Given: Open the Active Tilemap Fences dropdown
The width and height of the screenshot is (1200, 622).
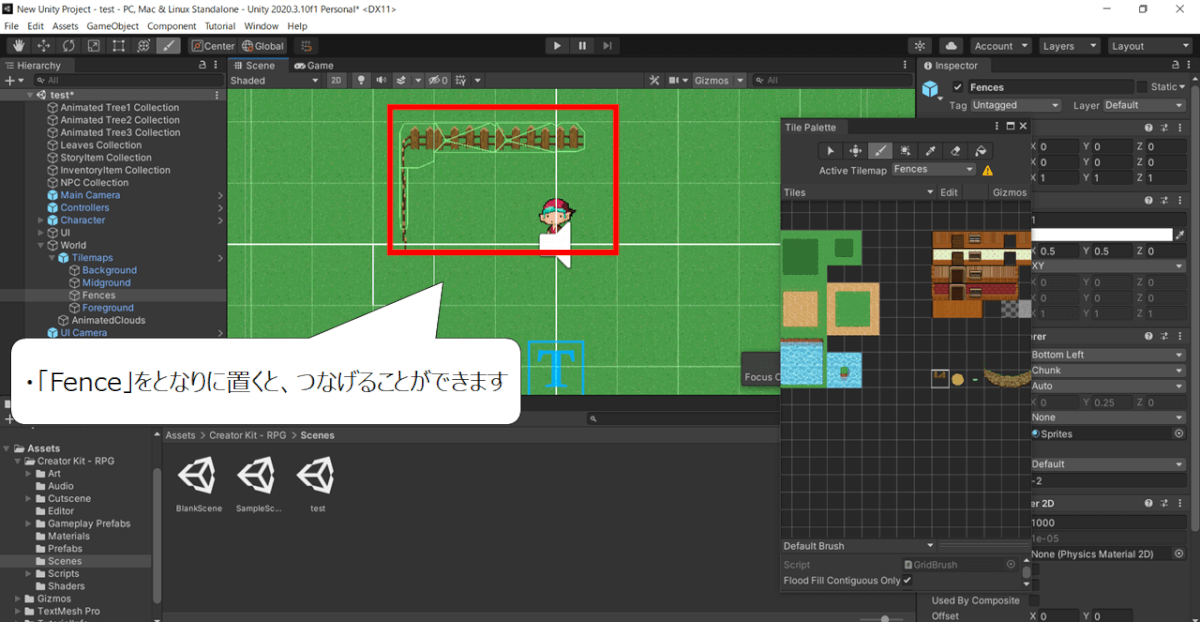Looking at the screenshot, I should (933, 170).
